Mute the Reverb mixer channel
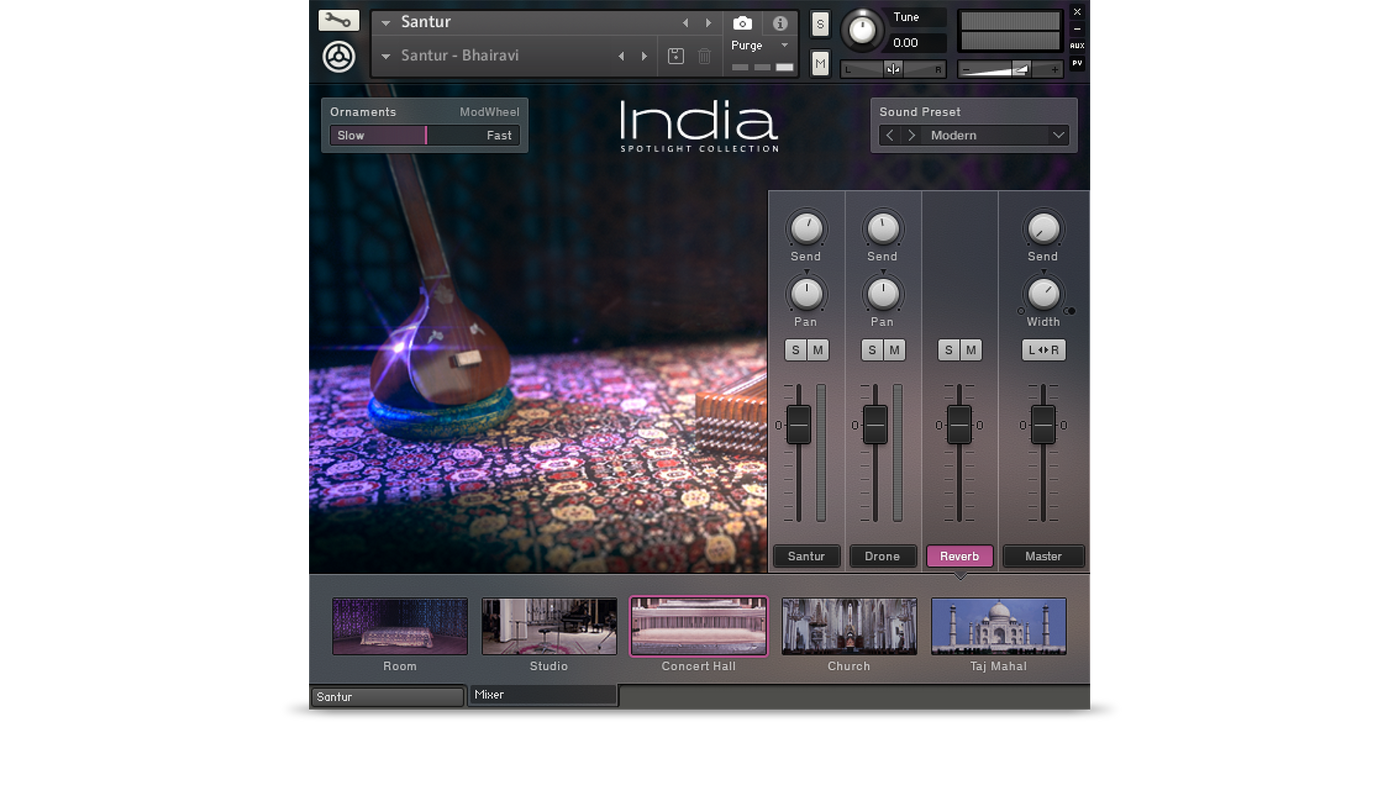1400x804 pixels. (x=970, y=350)
